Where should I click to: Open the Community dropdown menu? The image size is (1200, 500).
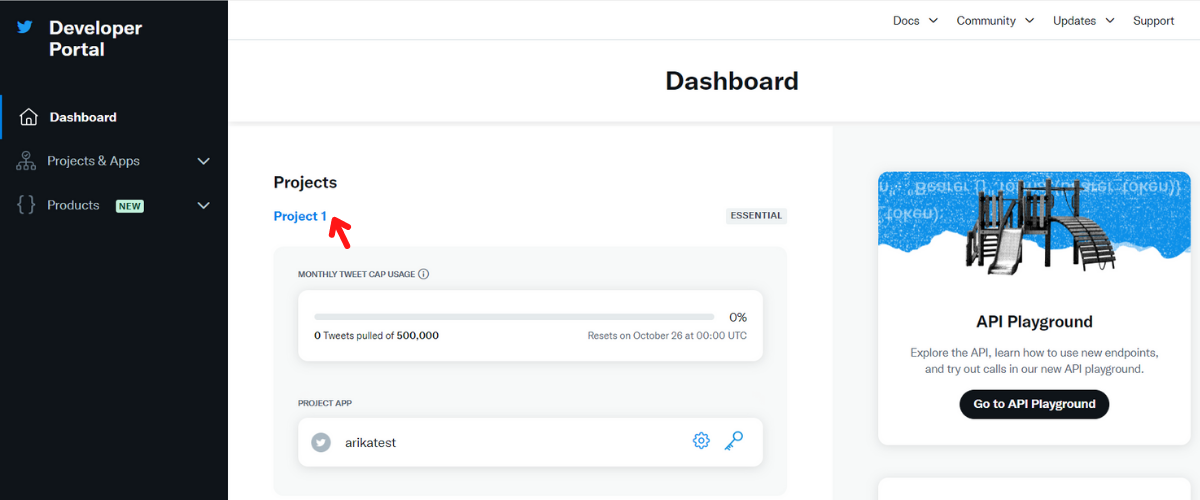995,20
